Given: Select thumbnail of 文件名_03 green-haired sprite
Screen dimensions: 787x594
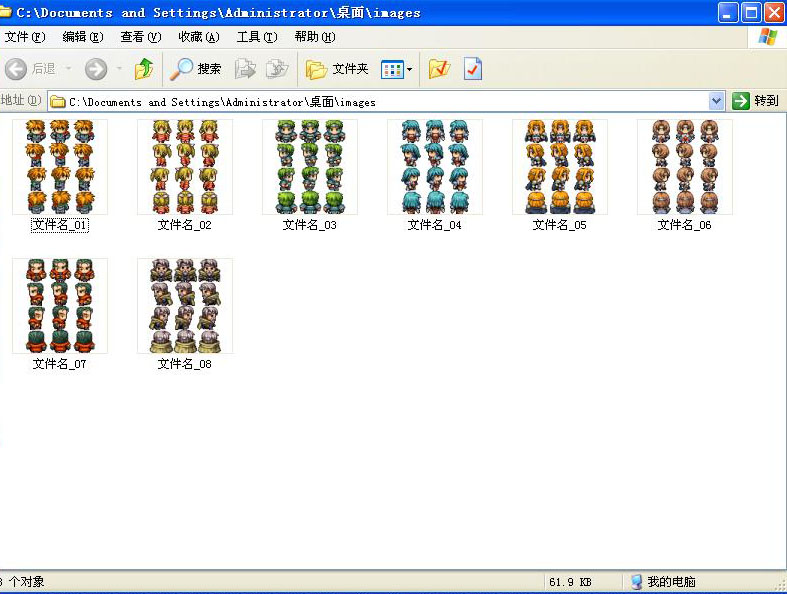Looking at the screenshot, I should (x=310, y=167).
